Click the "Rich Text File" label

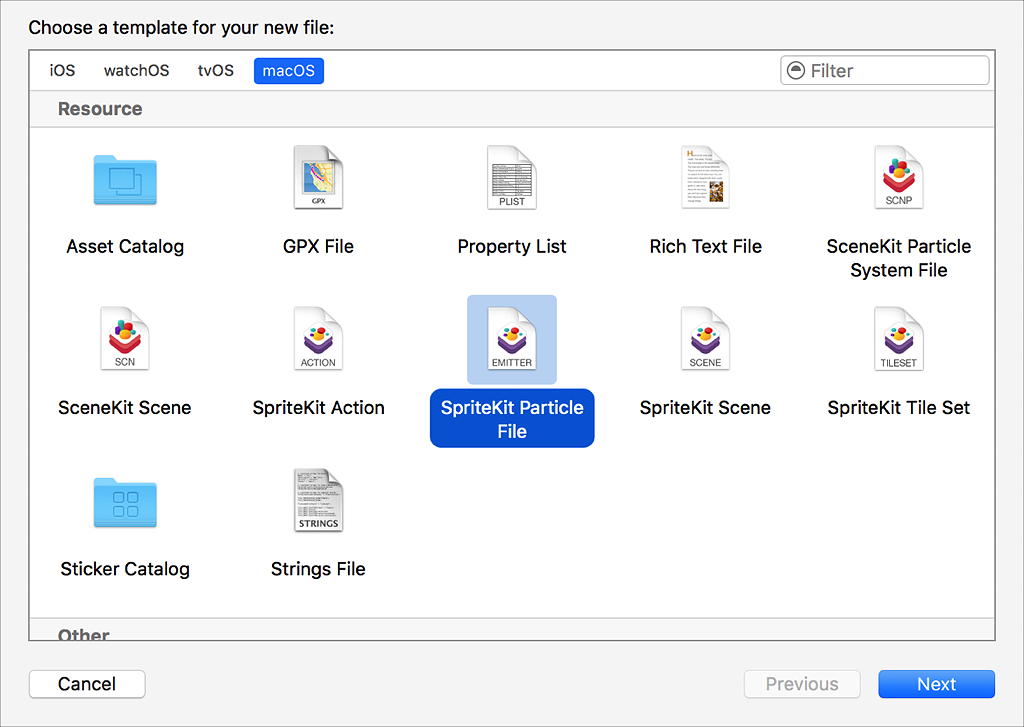click(x=705, y=246)
